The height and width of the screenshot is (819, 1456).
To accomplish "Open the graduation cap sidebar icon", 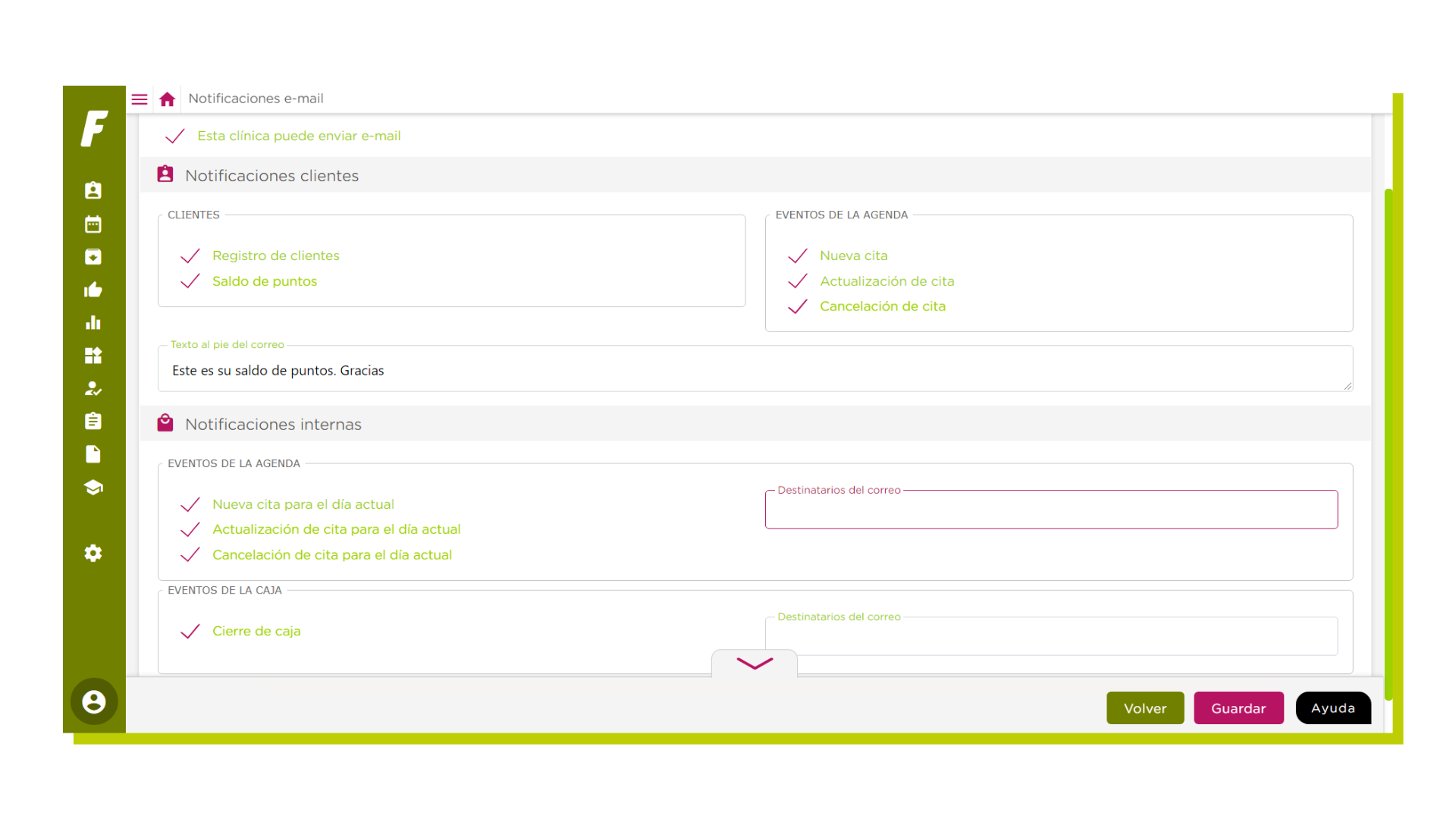I will tap(93, 488).
